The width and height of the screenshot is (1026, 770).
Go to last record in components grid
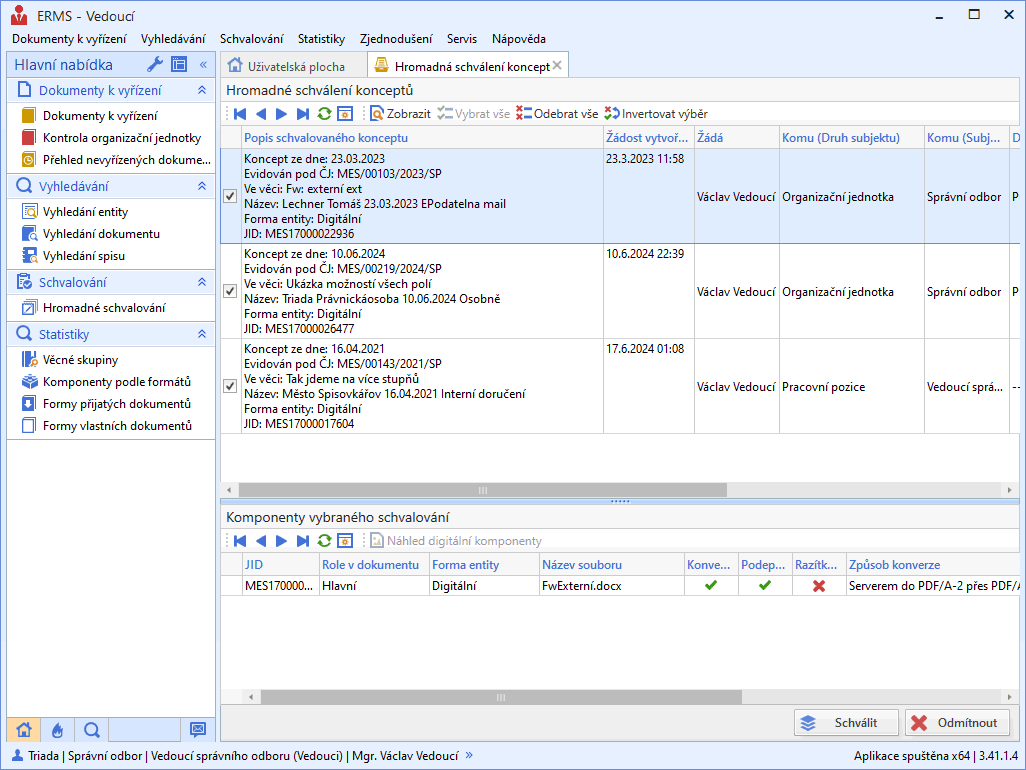(303, 541)
